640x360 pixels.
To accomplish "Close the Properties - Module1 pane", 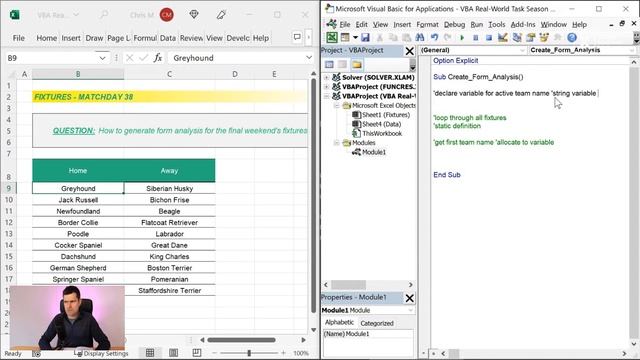I will click(409, 298).
